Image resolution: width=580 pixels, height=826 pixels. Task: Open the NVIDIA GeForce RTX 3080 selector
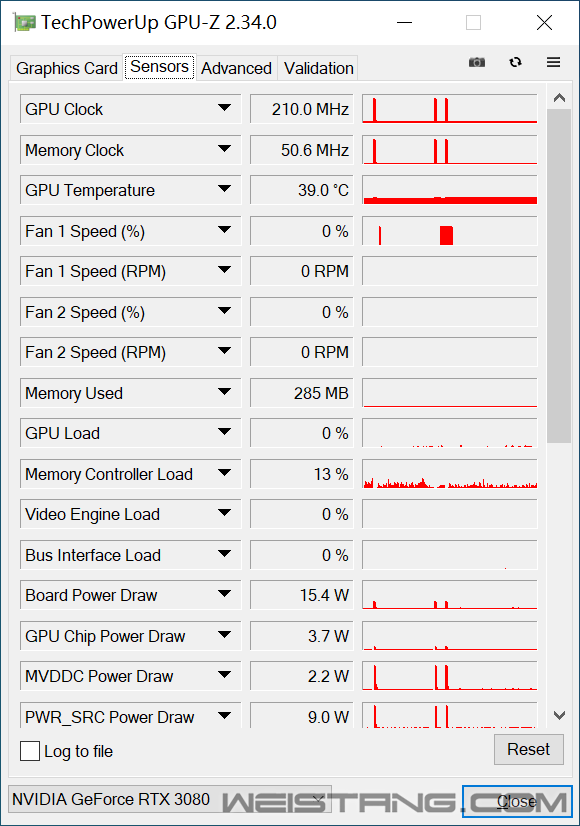click(x=170, y=799)
